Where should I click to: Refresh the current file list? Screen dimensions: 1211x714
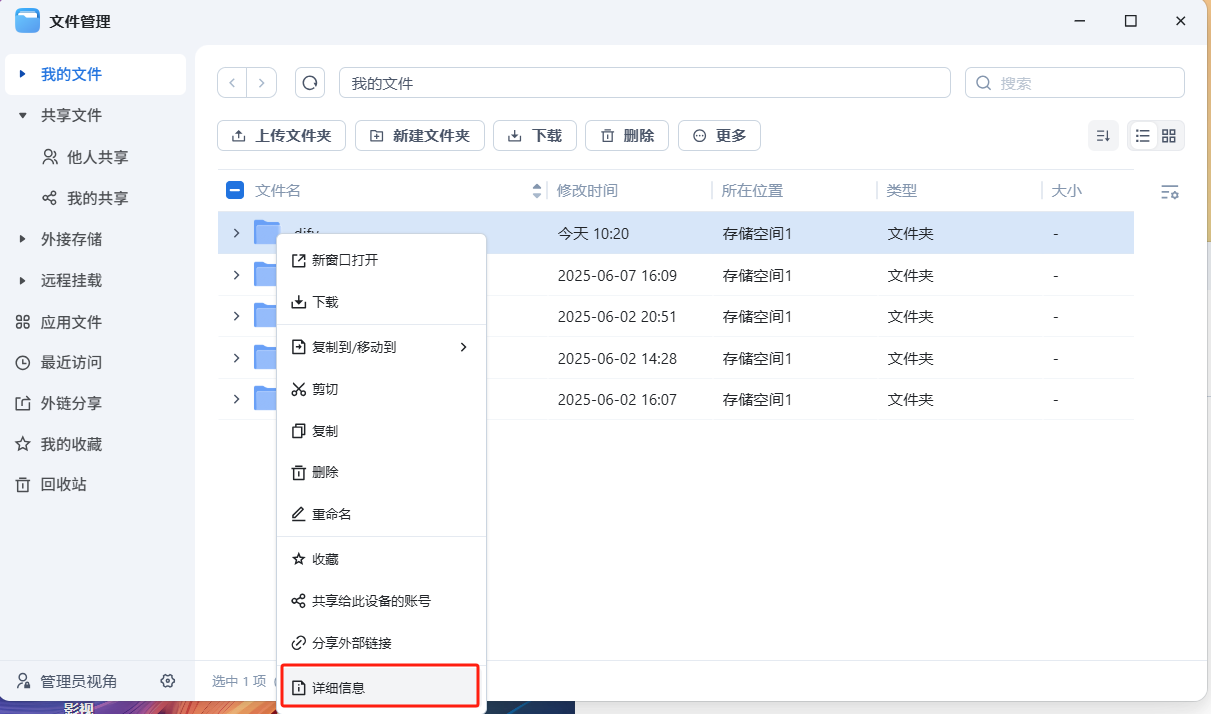click(310, 82)
